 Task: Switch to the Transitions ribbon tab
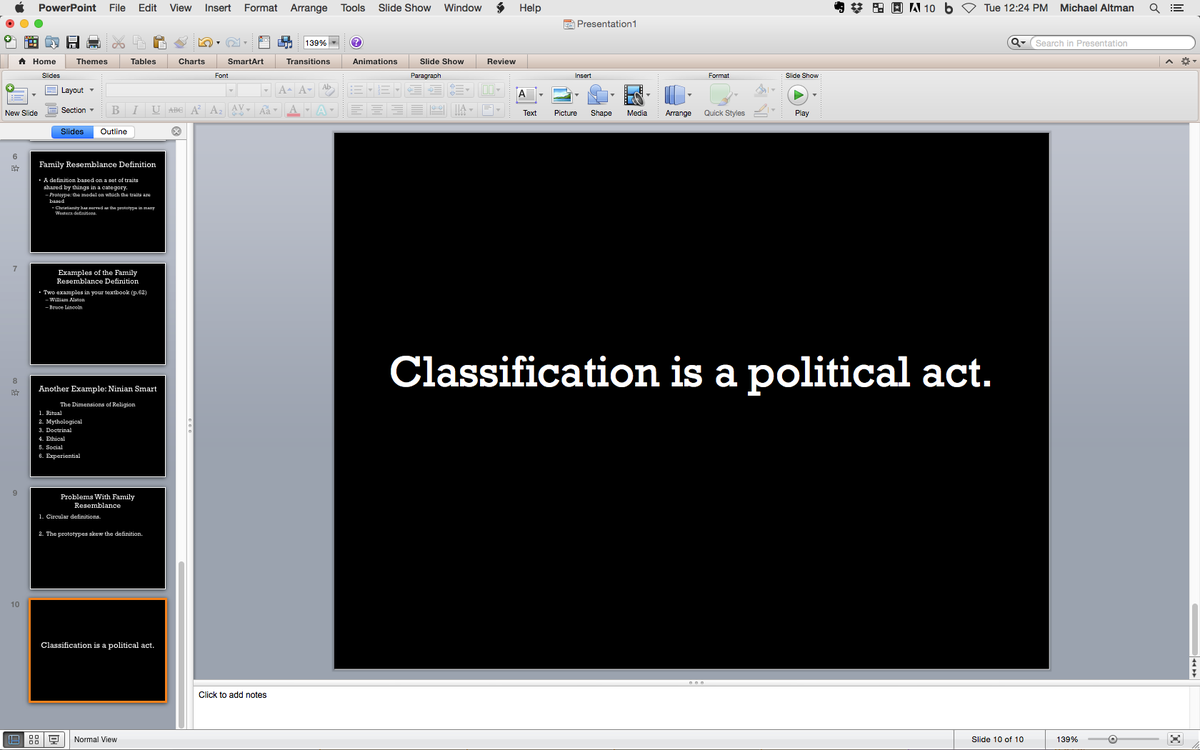pyautogui.click(x=308, y=61)
